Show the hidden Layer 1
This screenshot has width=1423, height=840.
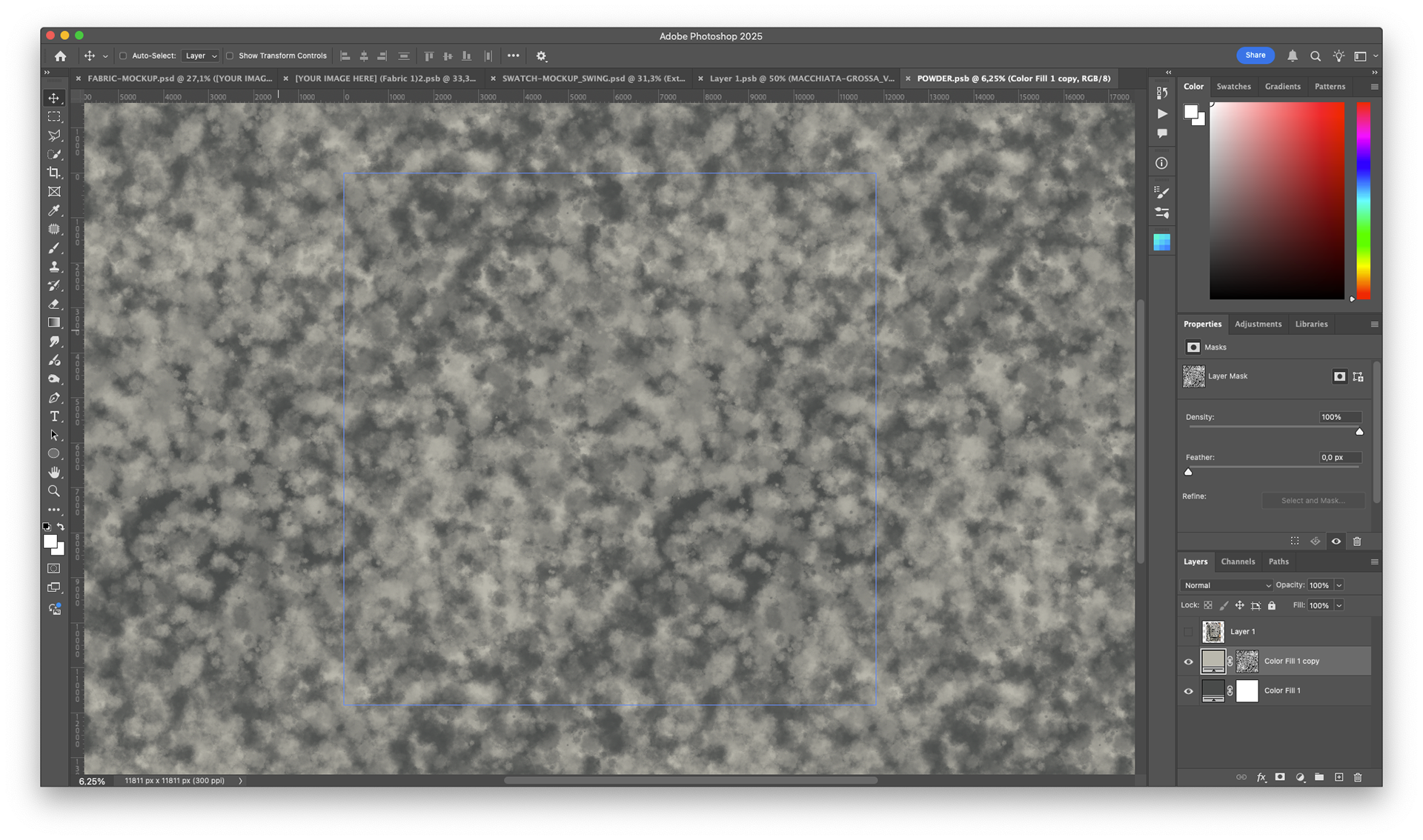(1189, 632)
